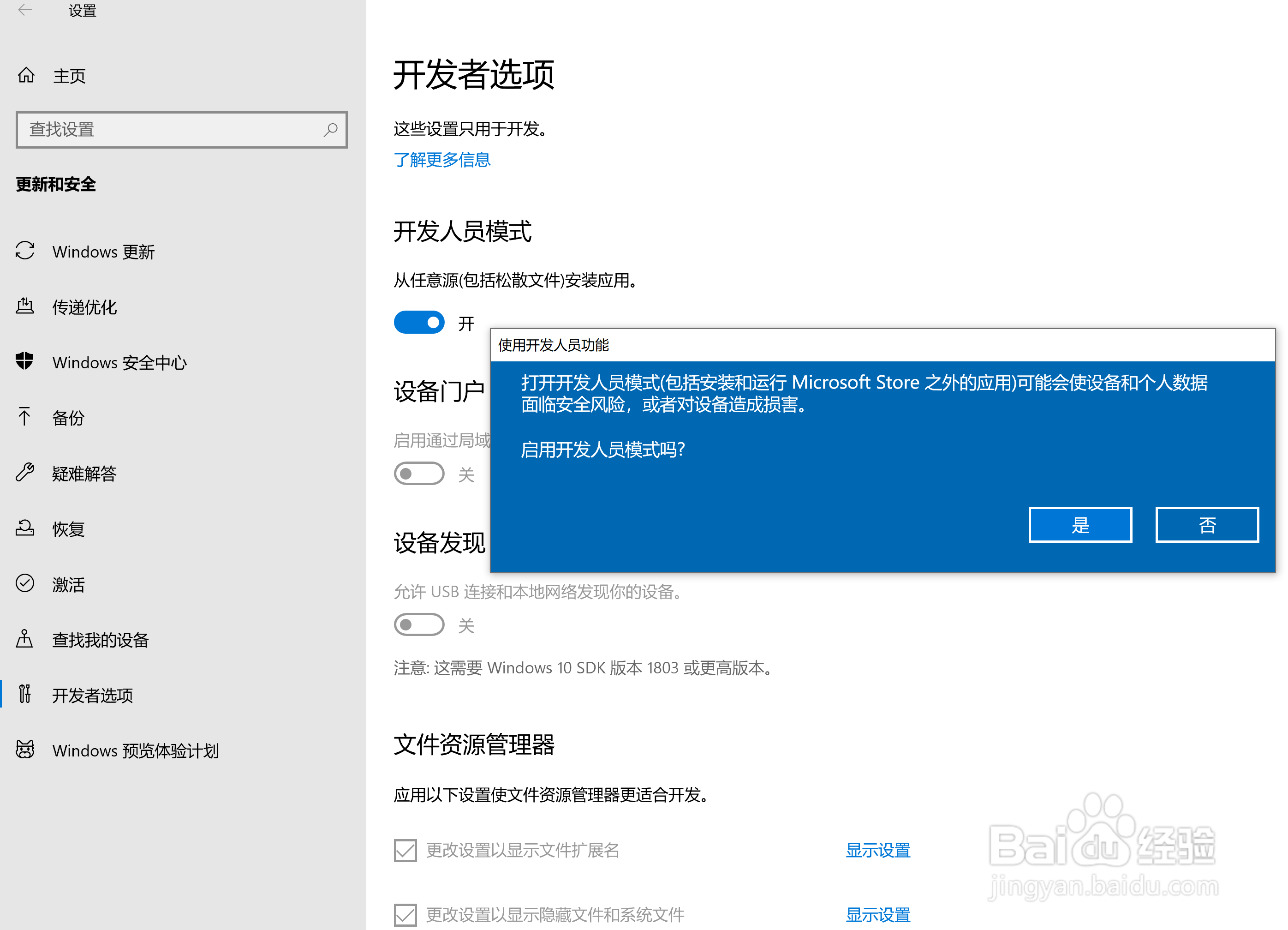Screen dimensions: 1288x930
Task: Click the 设备发现 section heading
Action: [x=440, y=543]
